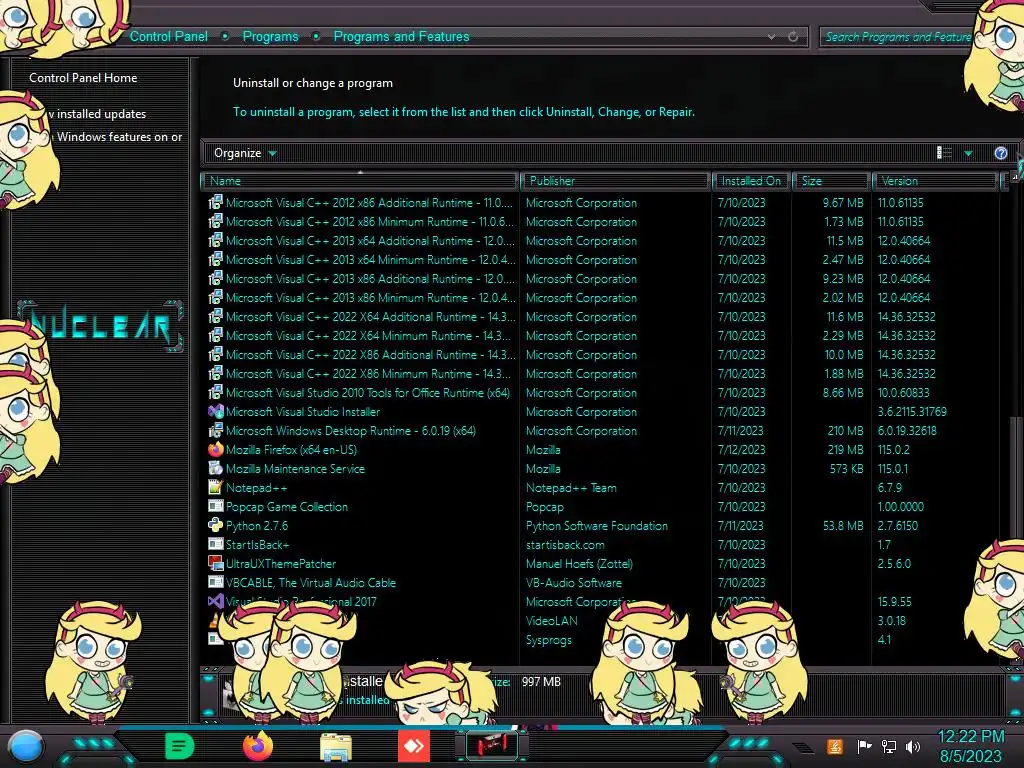Screen dimensions: 1024x768
Task: Select Microsoft Visual C++ 2013 x86 Minimum Runtime
Action: tap(601, 297)
